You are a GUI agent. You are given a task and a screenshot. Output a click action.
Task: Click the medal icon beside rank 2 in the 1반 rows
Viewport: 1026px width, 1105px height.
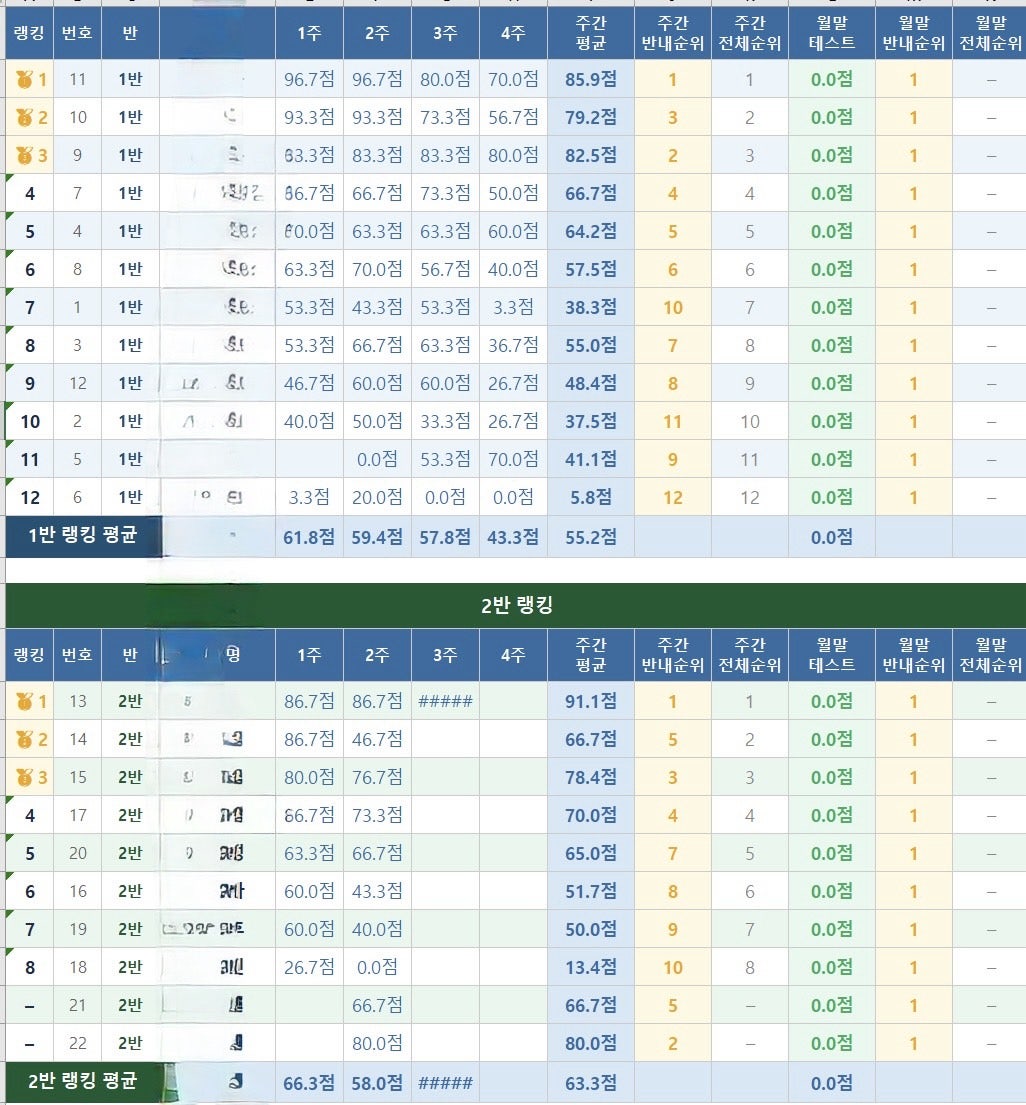(25, 117)
